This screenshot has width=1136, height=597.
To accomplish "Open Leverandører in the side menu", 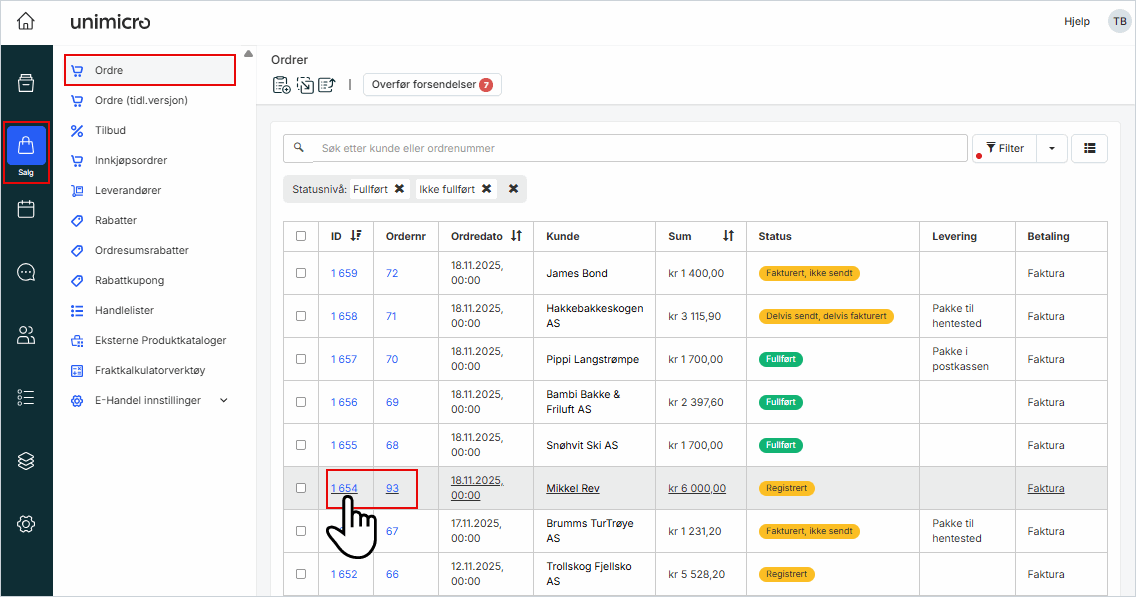I will tap(127, 190).
